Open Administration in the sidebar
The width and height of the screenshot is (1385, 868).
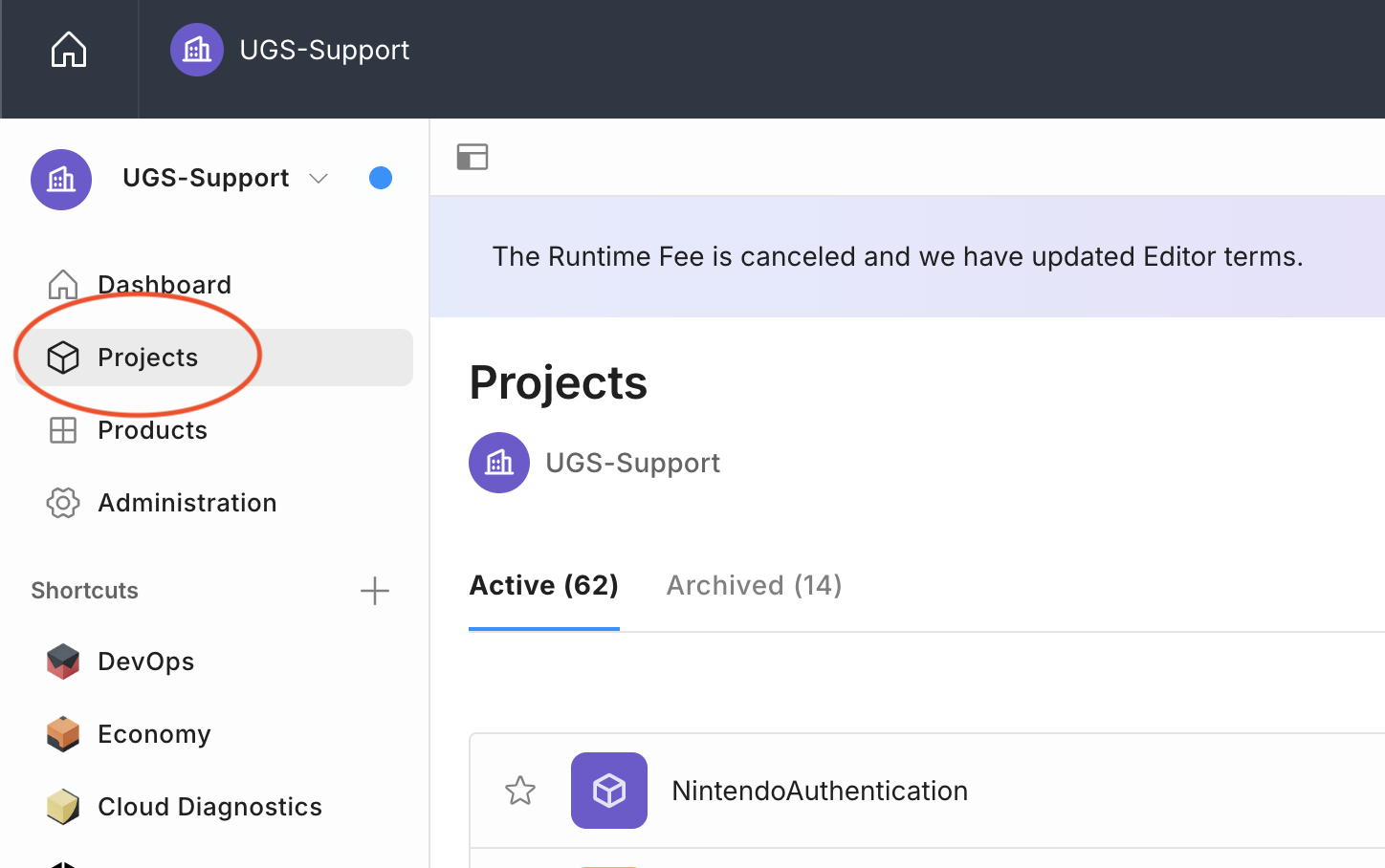pyautogui.click(x=214, y=503)
